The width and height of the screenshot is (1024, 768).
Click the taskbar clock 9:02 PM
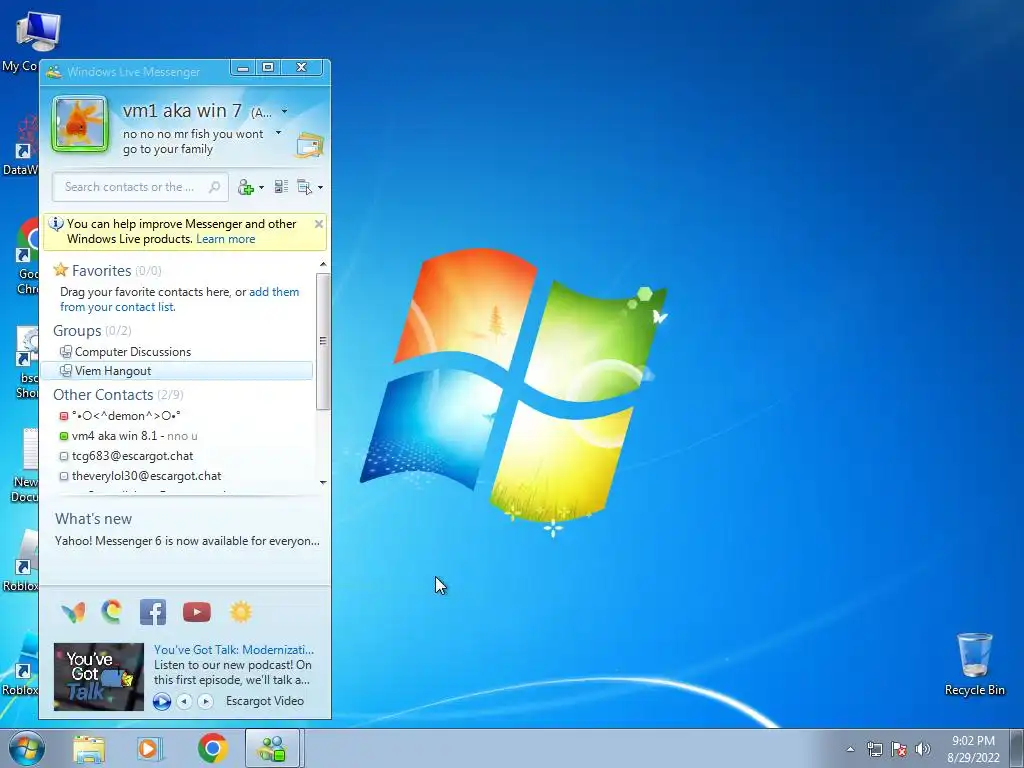click(x=973, y=741)
